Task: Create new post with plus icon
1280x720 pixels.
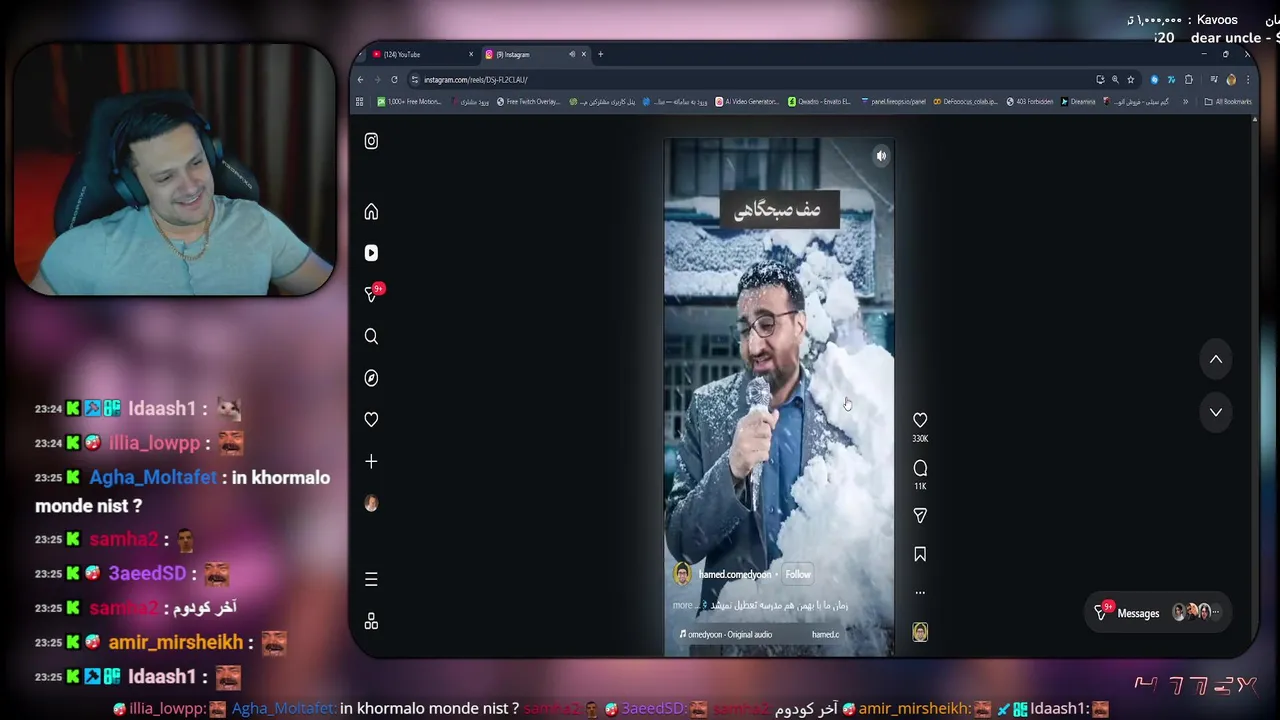Action: [x=371, y=462]
